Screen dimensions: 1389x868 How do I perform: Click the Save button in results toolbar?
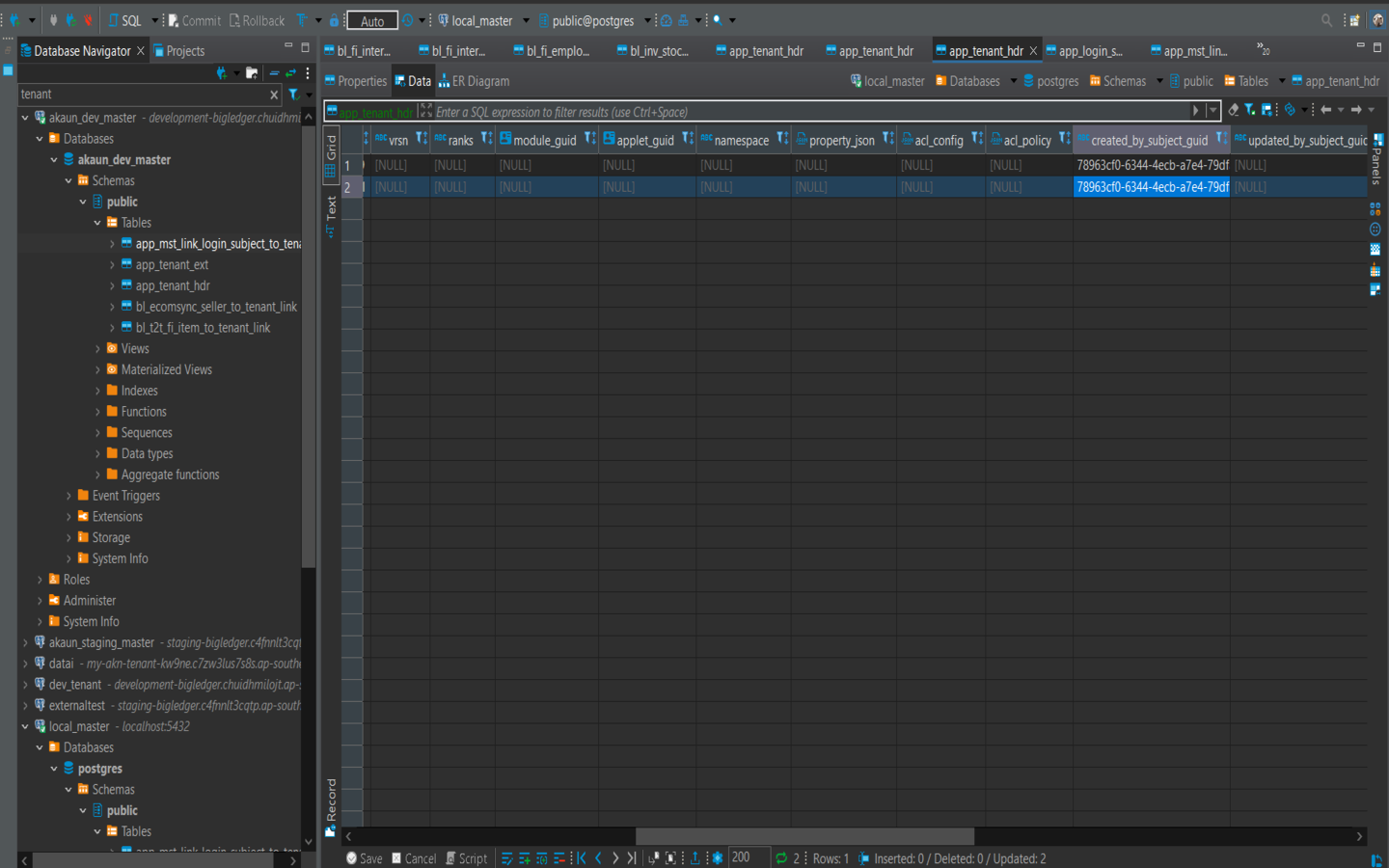coord(365,858)
